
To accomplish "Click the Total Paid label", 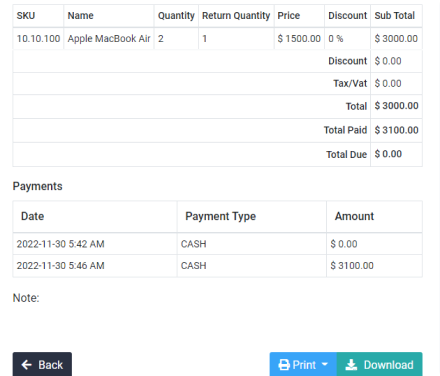I will [x=345, y=130].
